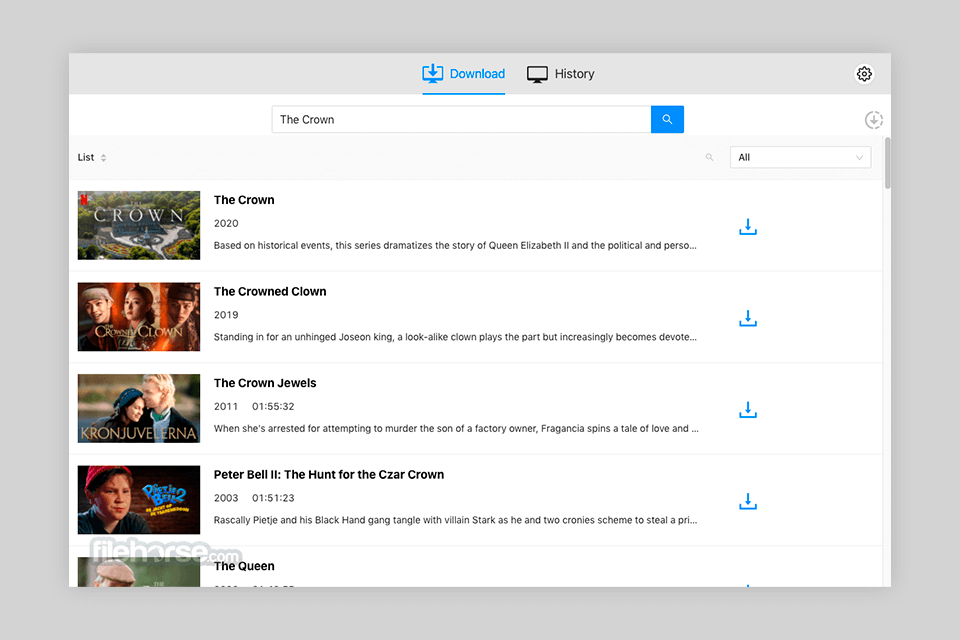The width and height of the screenshot is (960, 640).
Task: Click the duration 01:51:23
Action: 273,498
